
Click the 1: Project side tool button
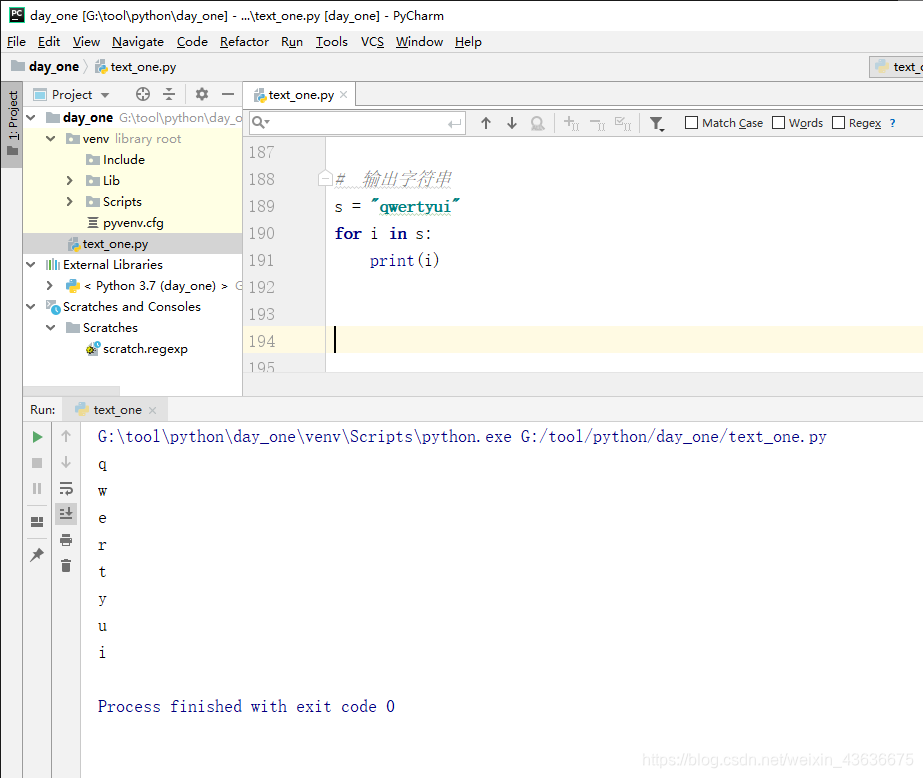pos(12,124)
